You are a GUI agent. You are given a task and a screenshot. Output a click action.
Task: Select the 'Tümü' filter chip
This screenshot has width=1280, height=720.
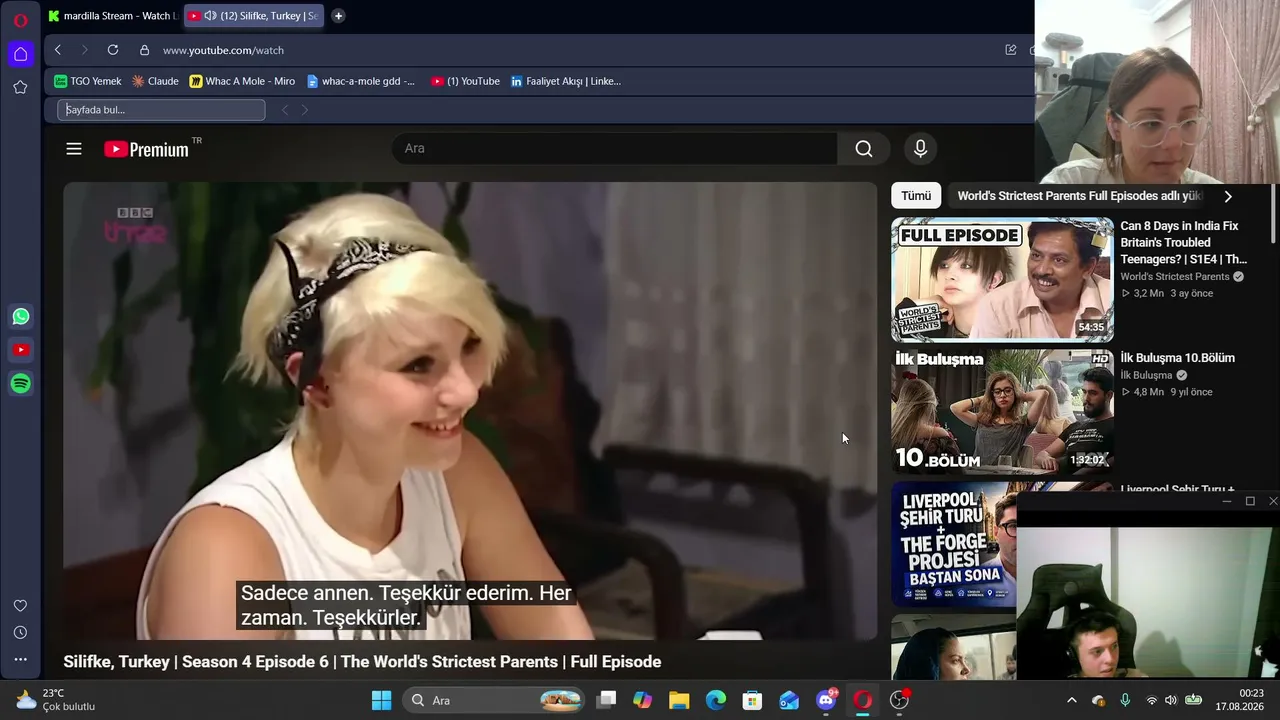click(x=916, y=196)
